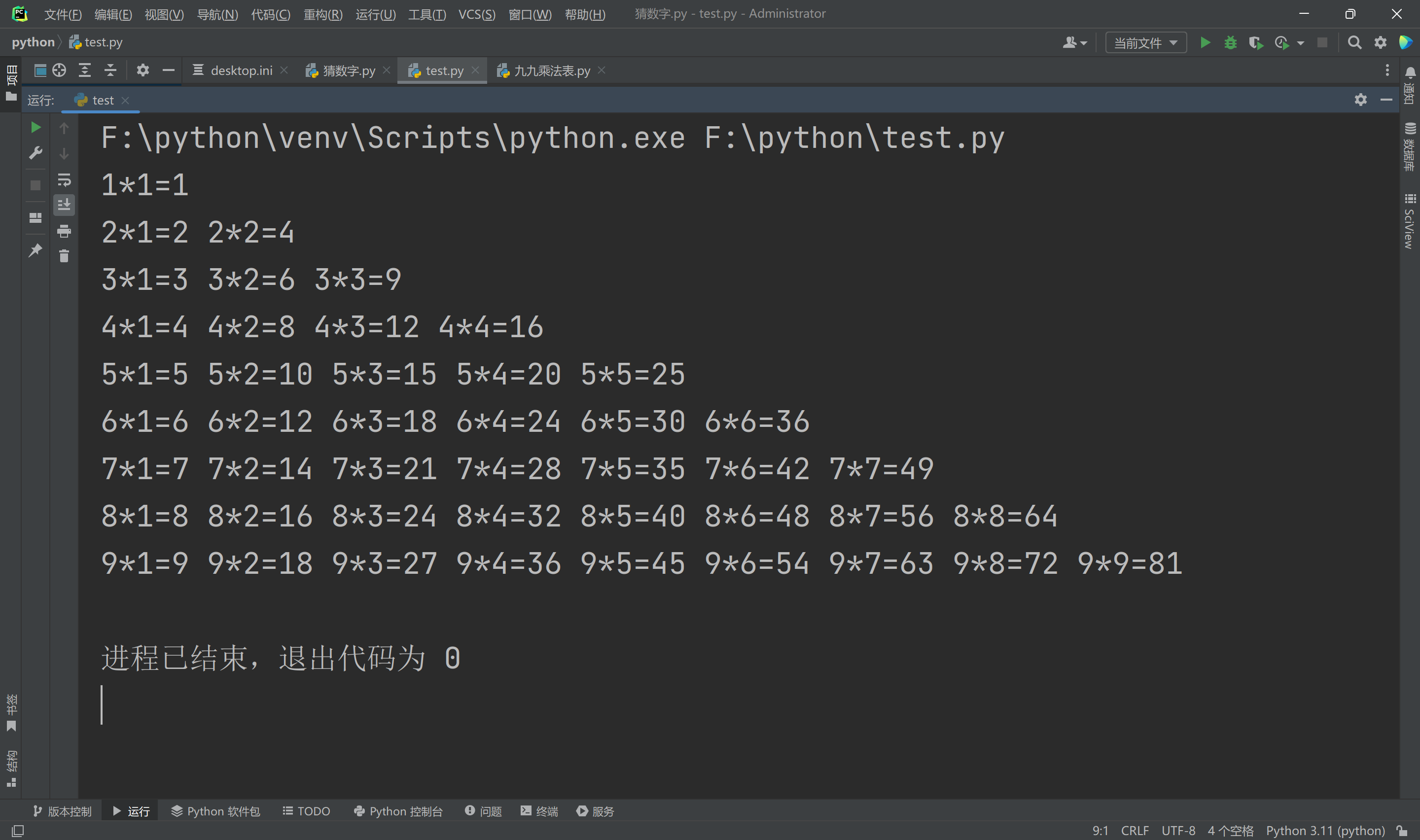This screenshot has width=1420, height=840.
Task: Clear all console output with the trash icon
Action: [64, 256]
